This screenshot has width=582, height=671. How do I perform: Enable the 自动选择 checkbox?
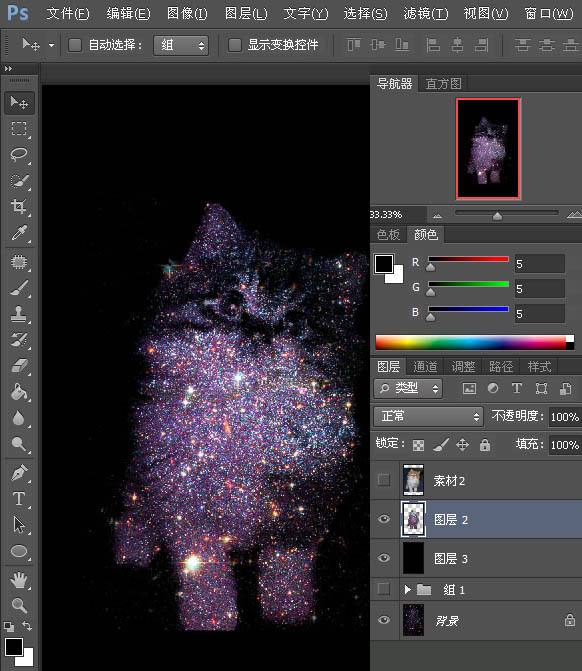click(75, 45)
